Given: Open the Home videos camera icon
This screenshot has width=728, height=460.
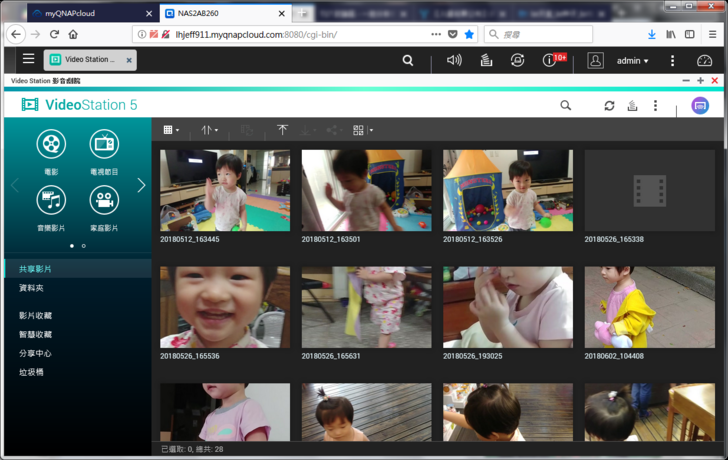Looking at the screenshot, I should (104, 200).
